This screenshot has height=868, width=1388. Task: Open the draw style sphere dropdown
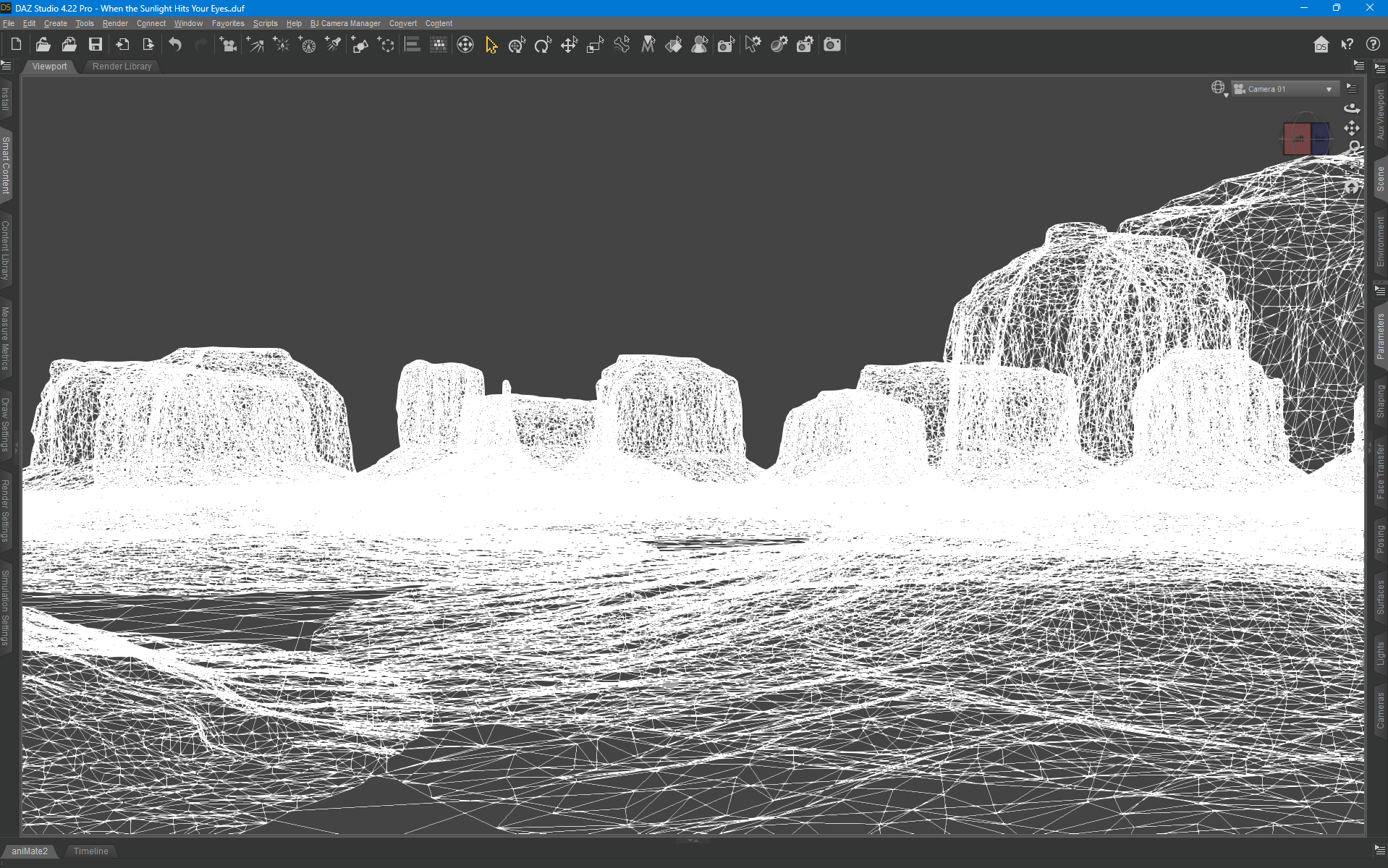pyautogui.click(x=1219, y=89)
